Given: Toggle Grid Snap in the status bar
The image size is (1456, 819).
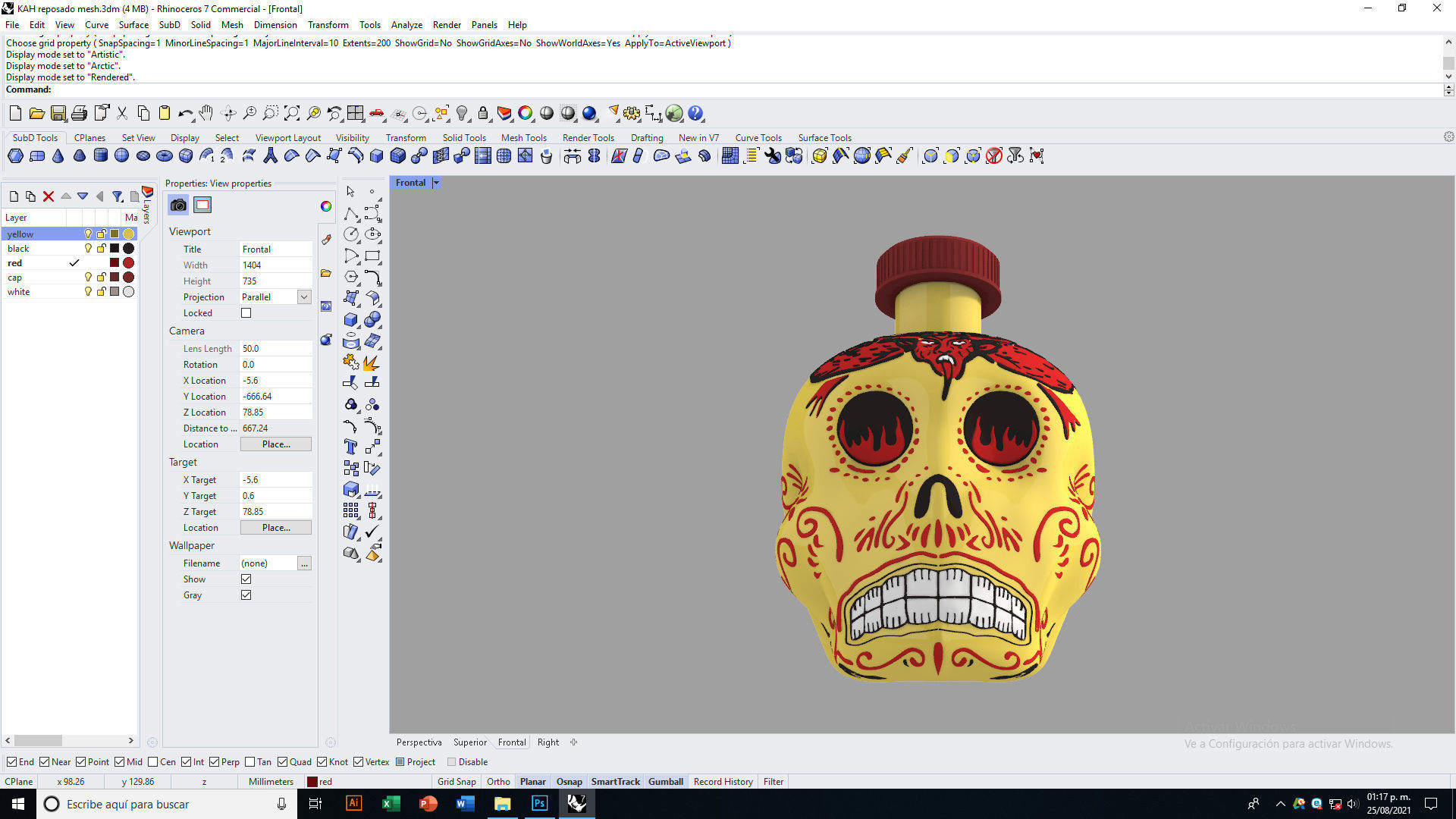Looking at the screenshot, I should coord(457,782).
